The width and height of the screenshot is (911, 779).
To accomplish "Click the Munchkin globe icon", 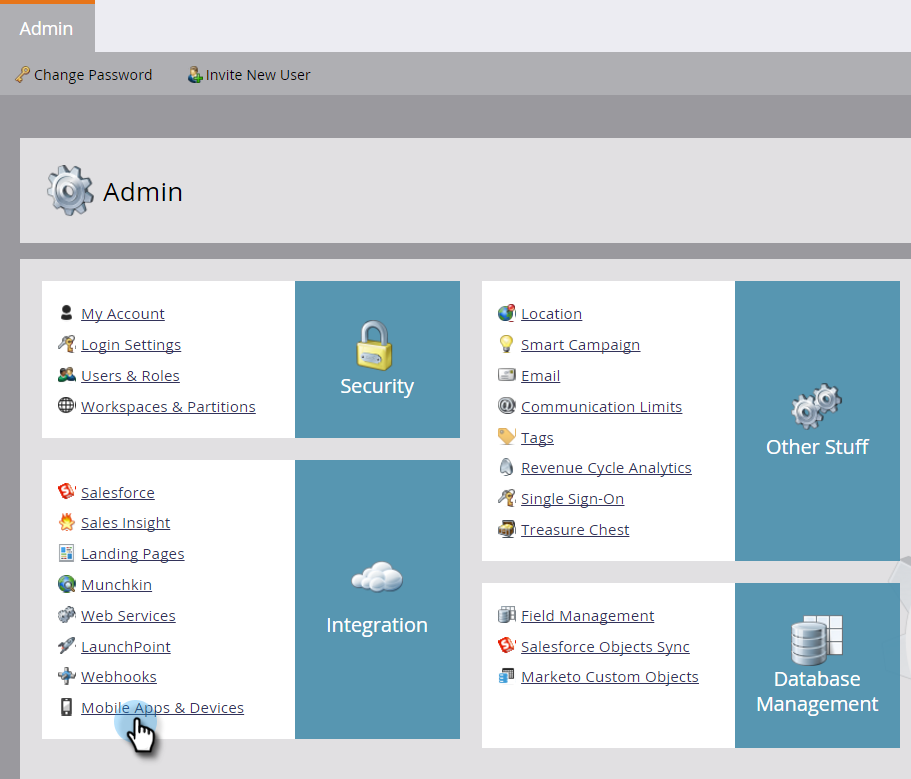I will click(67, 584).
